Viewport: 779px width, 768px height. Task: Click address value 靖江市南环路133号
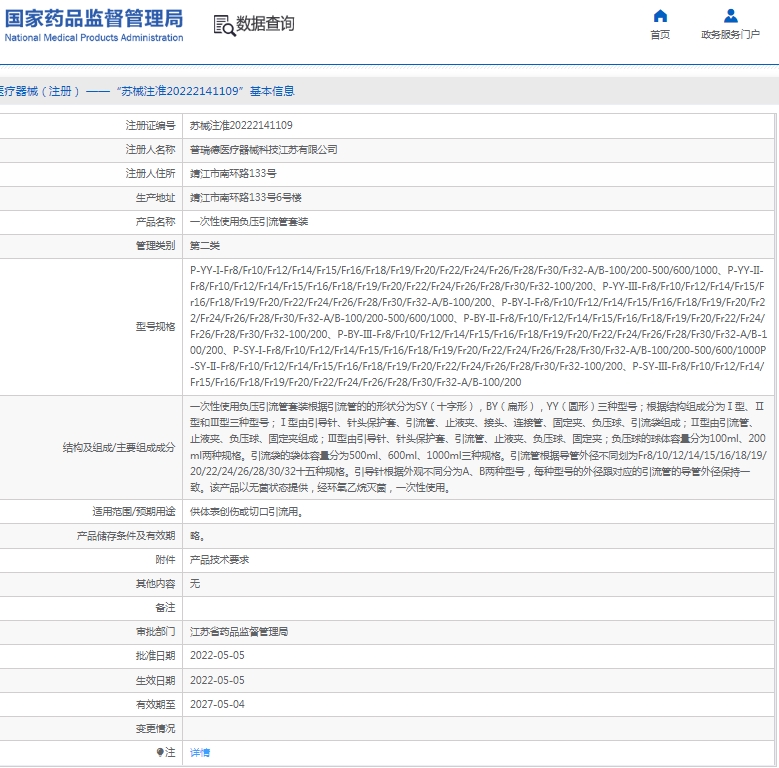click(233, 173)
